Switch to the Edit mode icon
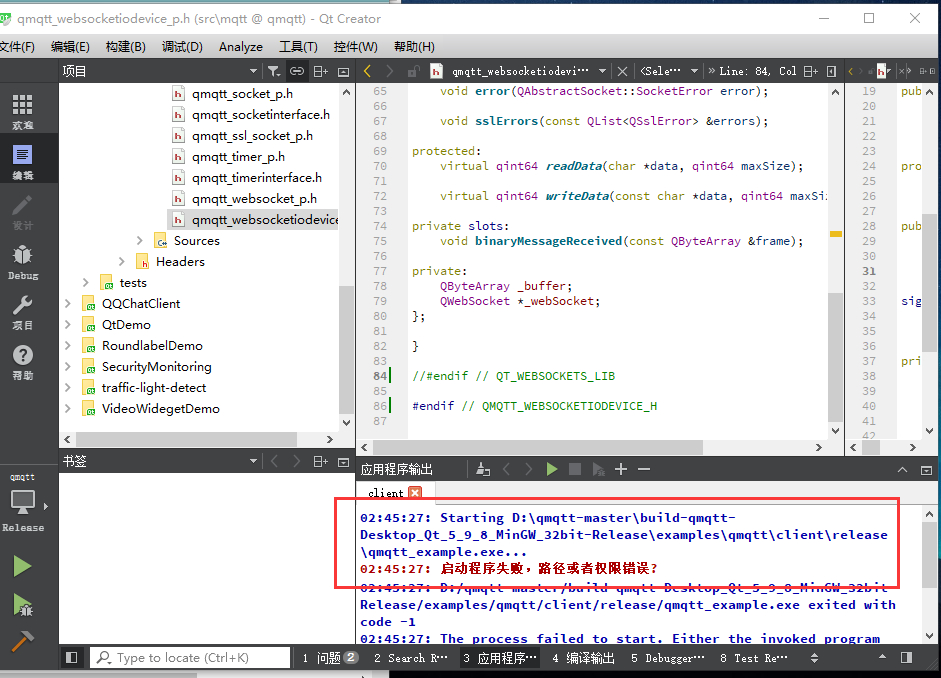This screenshot has width=941, height=678. (x=23, y=162)
